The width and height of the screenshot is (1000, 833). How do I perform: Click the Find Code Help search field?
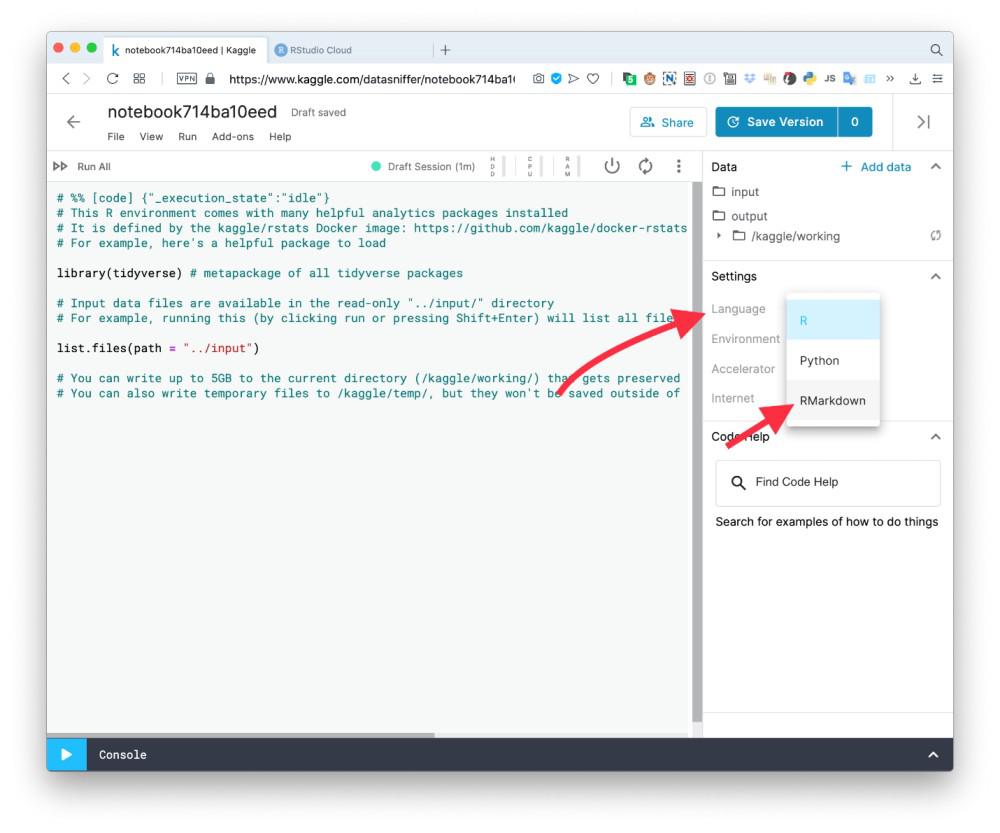click(x=828, y=483)
